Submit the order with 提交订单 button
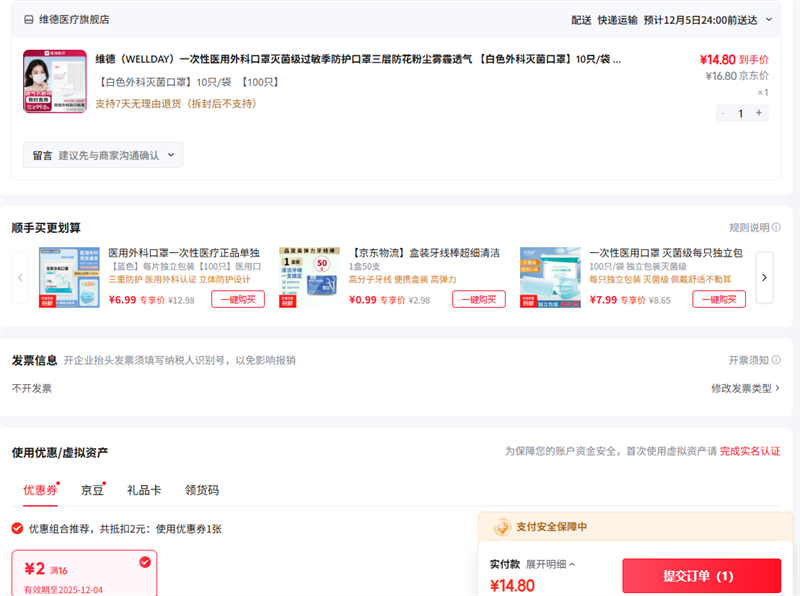800x596 pixels. (701, 576)
